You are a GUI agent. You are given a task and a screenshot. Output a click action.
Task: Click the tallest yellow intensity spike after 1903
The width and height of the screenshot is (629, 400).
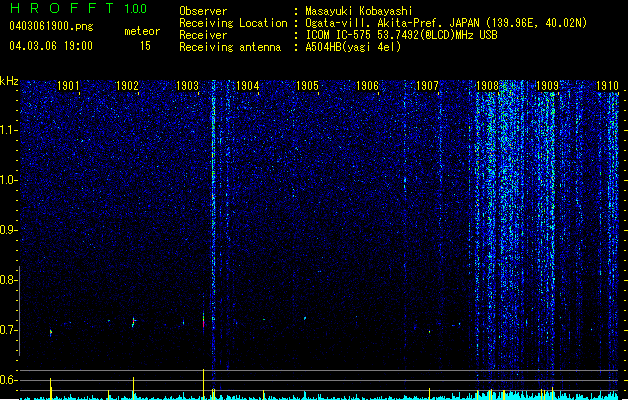[203, 384]
